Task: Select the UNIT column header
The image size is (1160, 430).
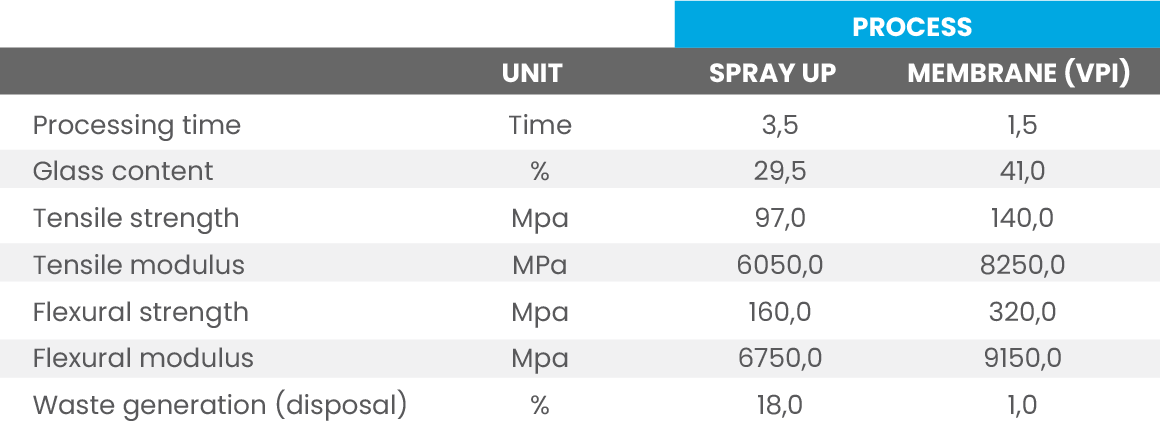Action: [x=532, y=73]
